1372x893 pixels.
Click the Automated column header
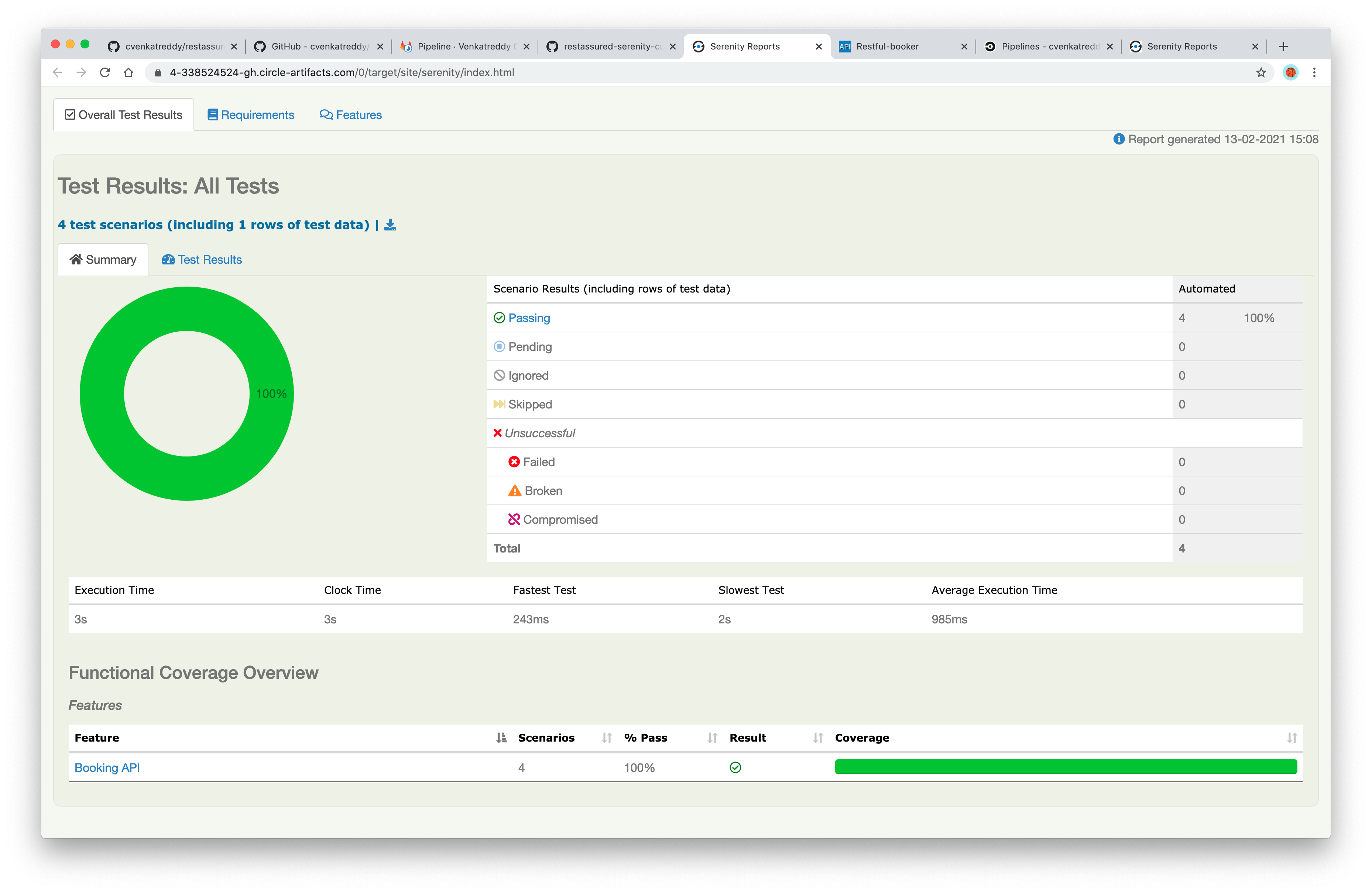pos(1207,289)
